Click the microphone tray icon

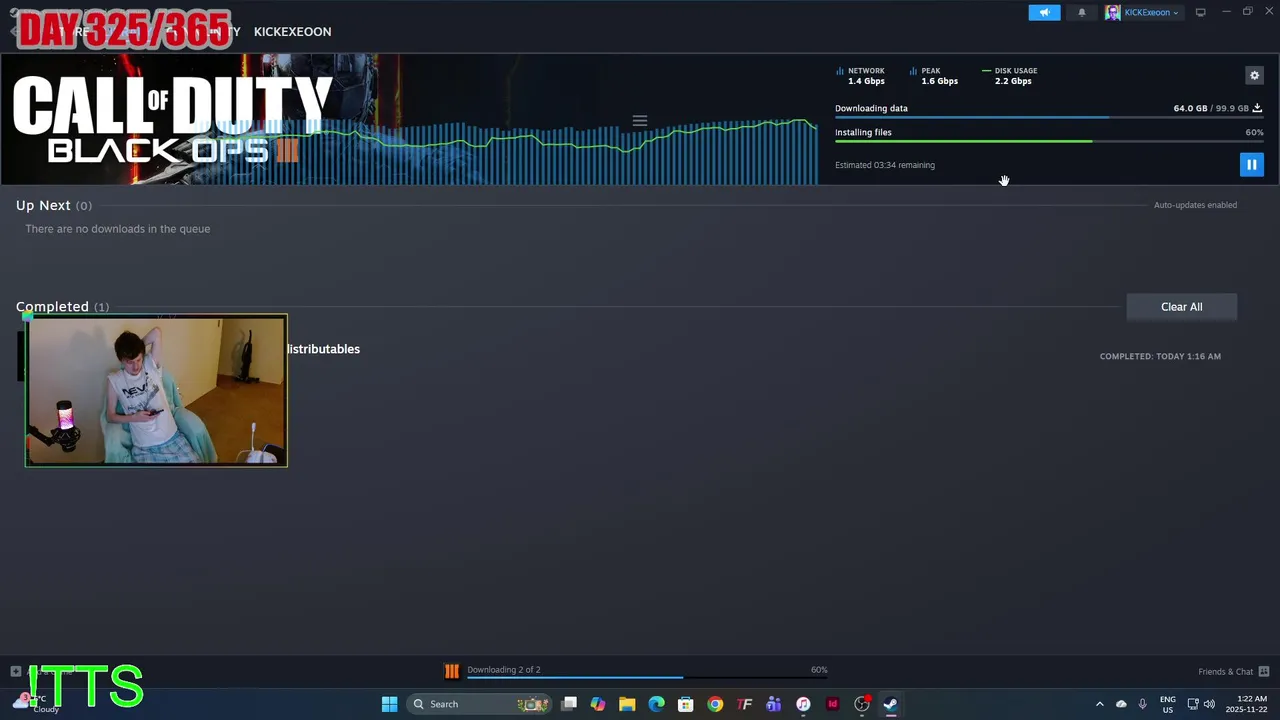pos(1142,704)
